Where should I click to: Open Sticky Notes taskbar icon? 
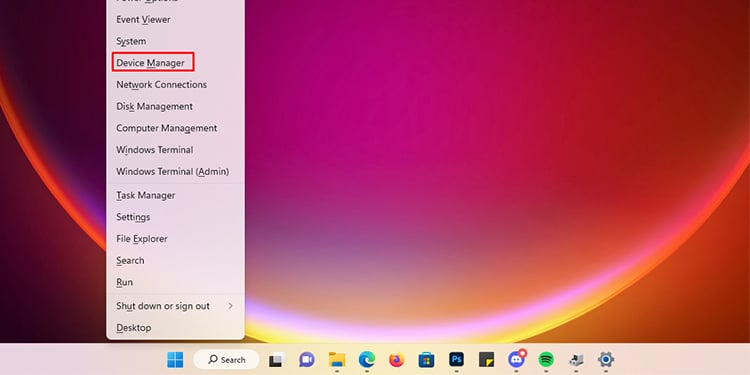coord(486,359)
